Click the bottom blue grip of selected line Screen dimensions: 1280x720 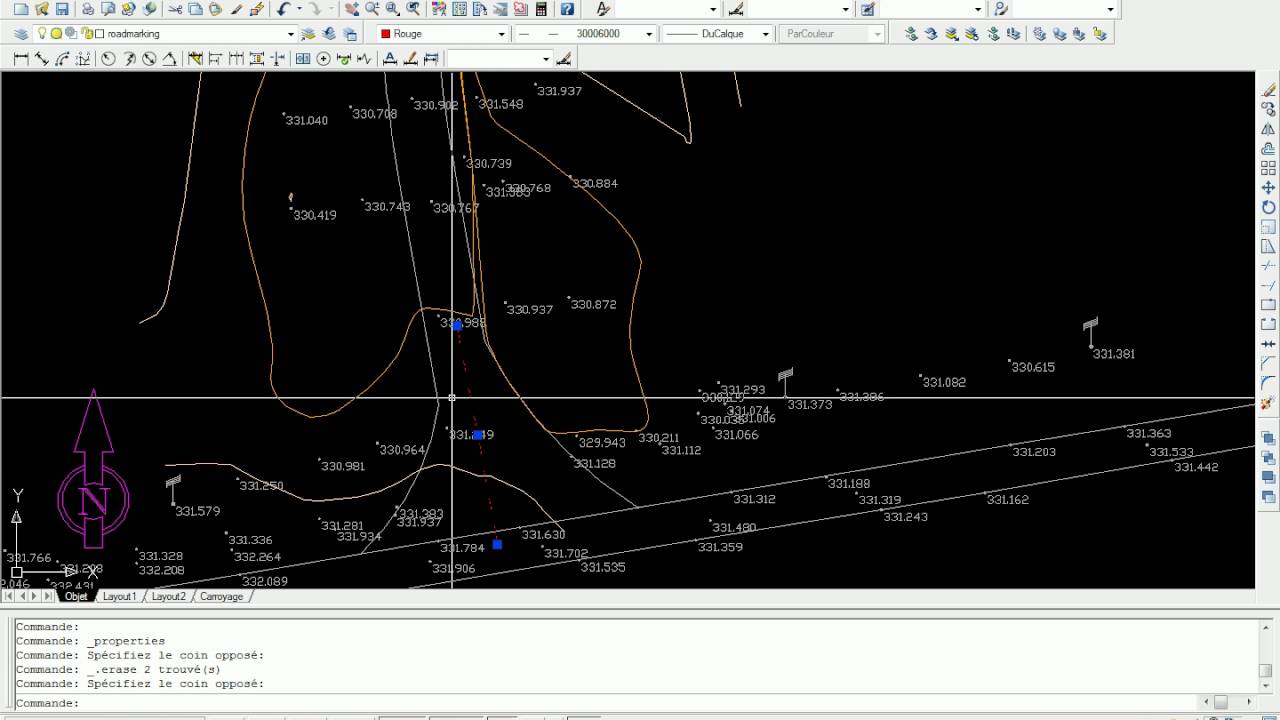[497, 544]
